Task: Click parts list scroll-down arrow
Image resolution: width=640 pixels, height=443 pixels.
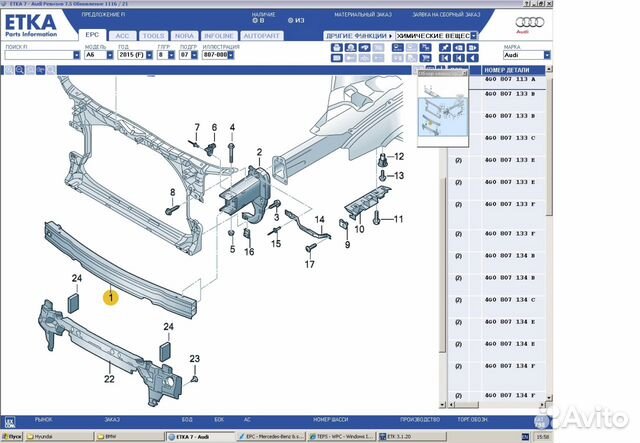Action: coord(549,398)
